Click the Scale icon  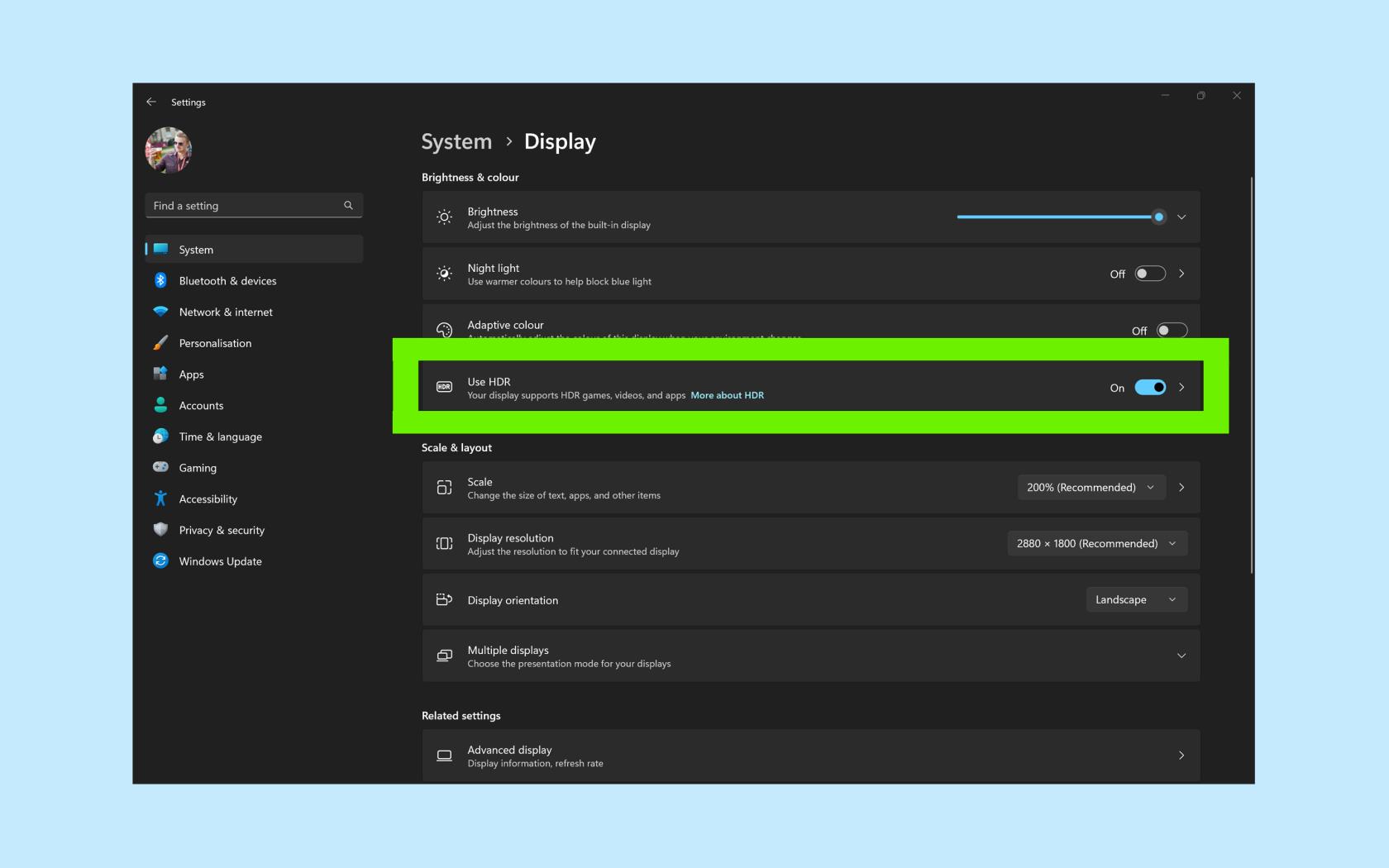(x=444, y=488)
